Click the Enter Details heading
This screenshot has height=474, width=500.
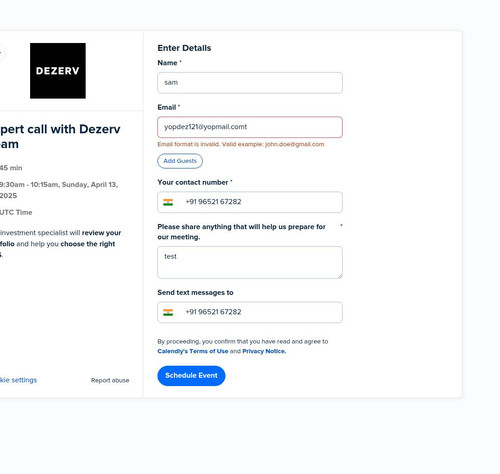click(184, 48)
